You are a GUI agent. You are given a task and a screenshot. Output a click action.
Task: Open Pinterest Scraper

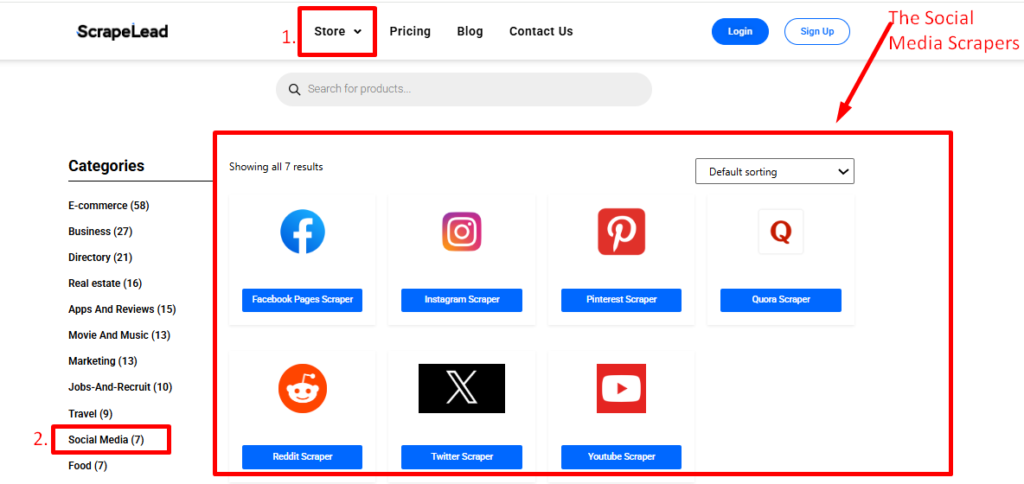click(621, 300)
